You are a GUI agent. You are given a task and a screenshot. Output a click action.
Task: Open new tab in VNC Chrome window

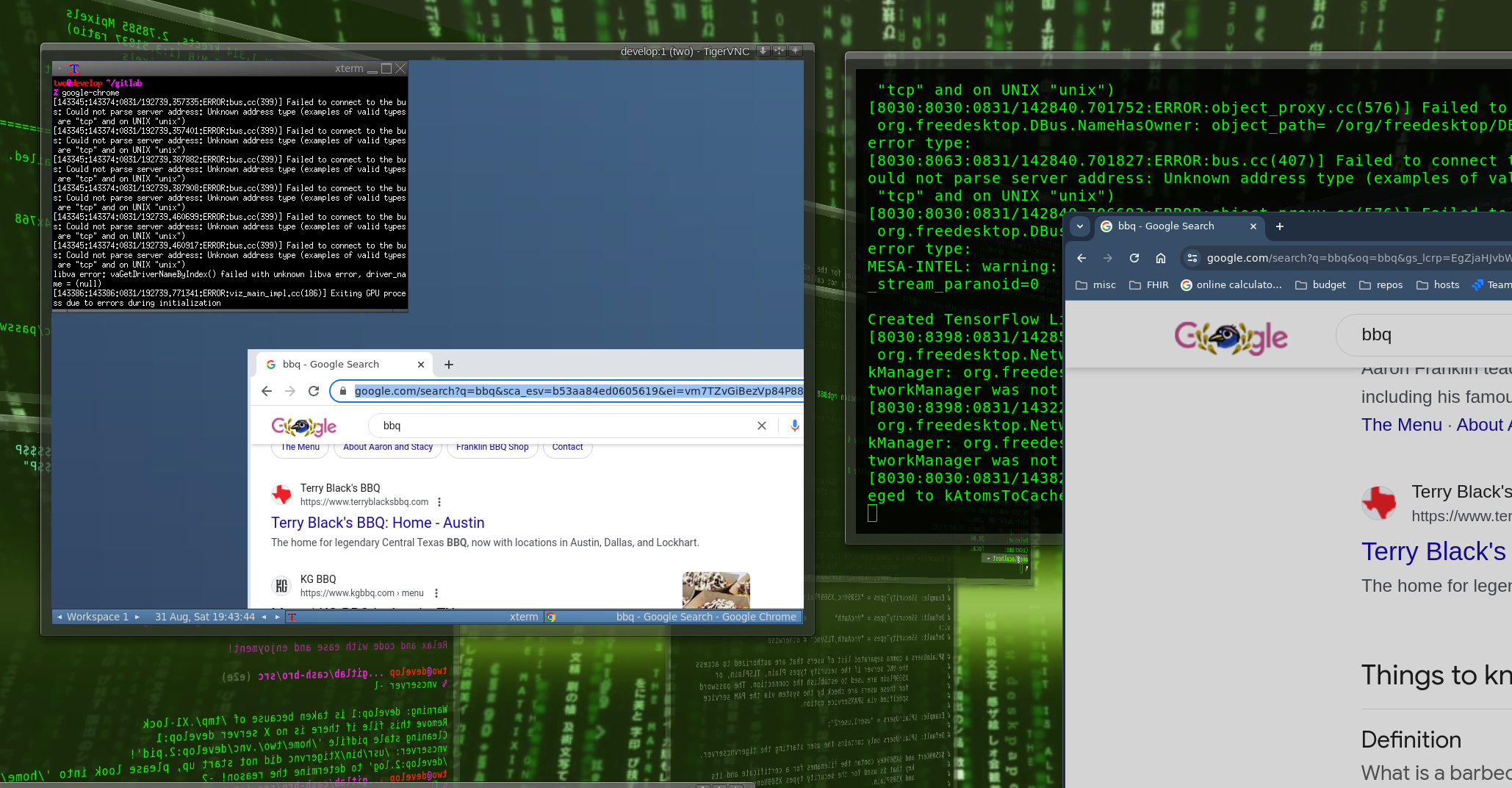pos(449,365)
